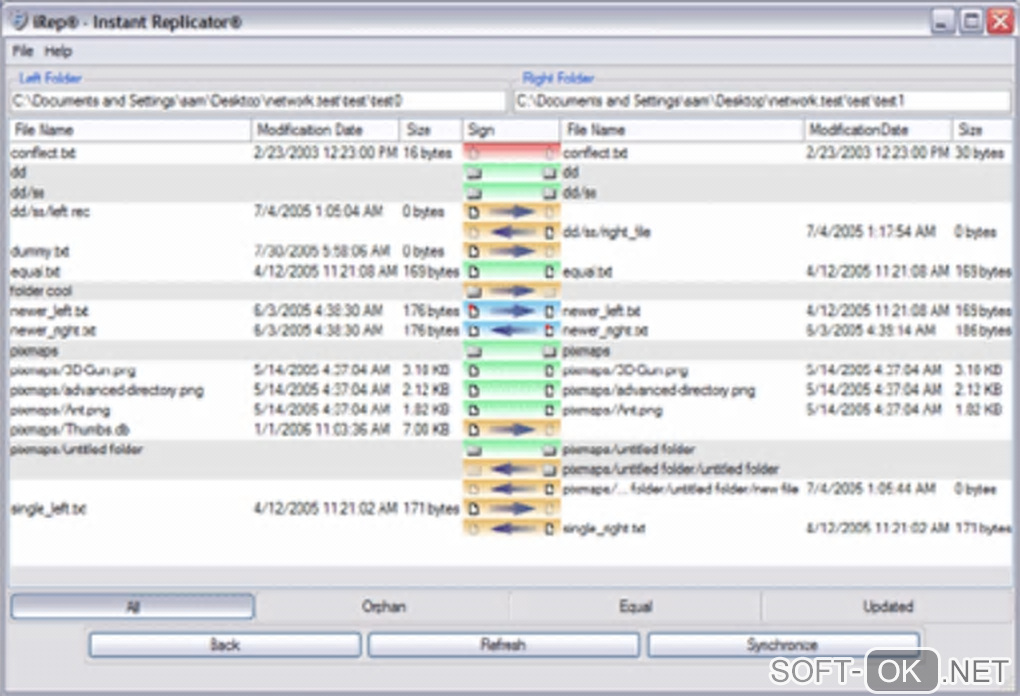Image resolution: width=1020 pixels, height=696 pixels.
Task: Select left pixmaps/Thumbs.db entry
Action: [x=70, y=430]
